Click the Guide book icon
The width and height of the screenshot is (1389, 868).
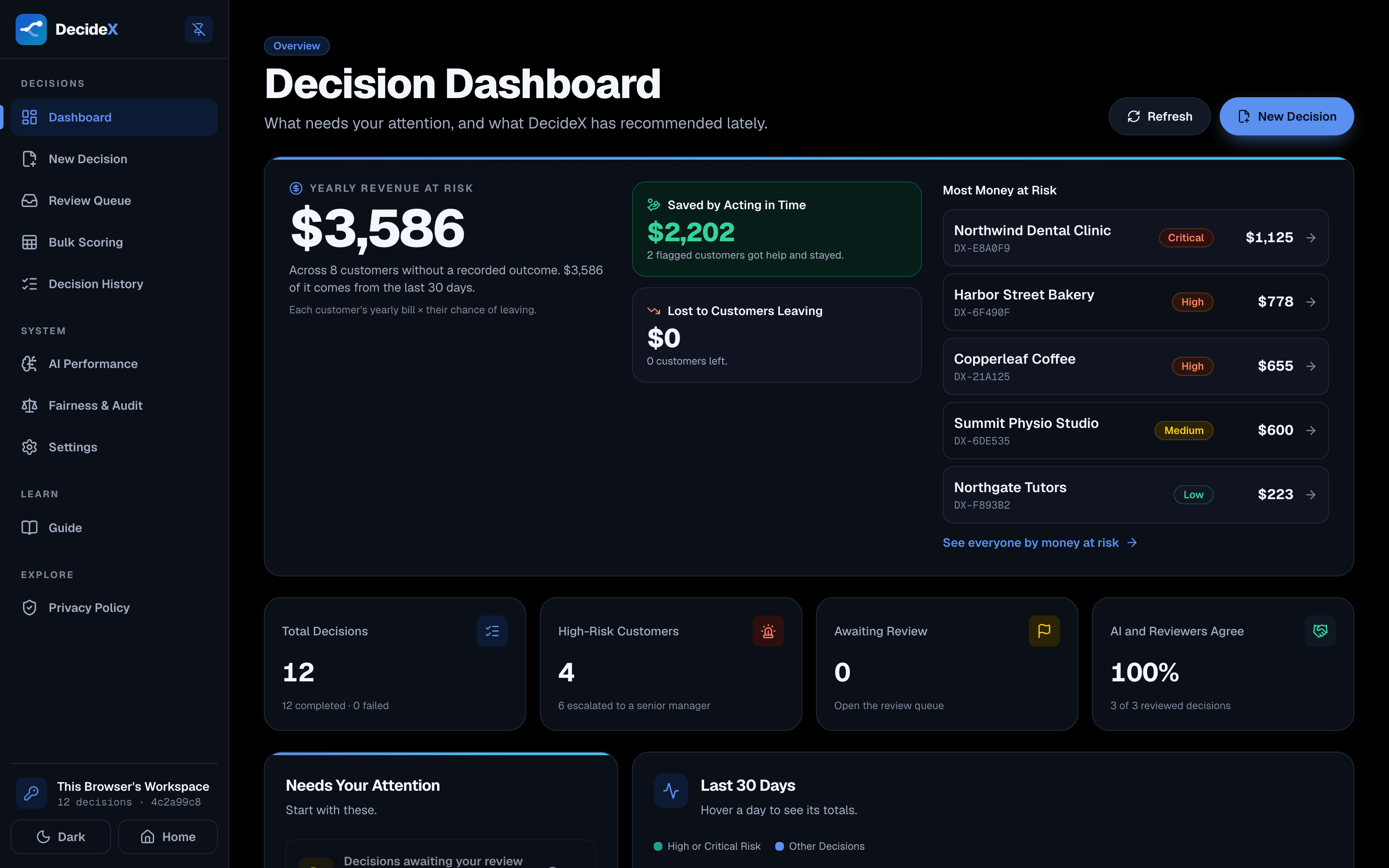click(29, 528)
